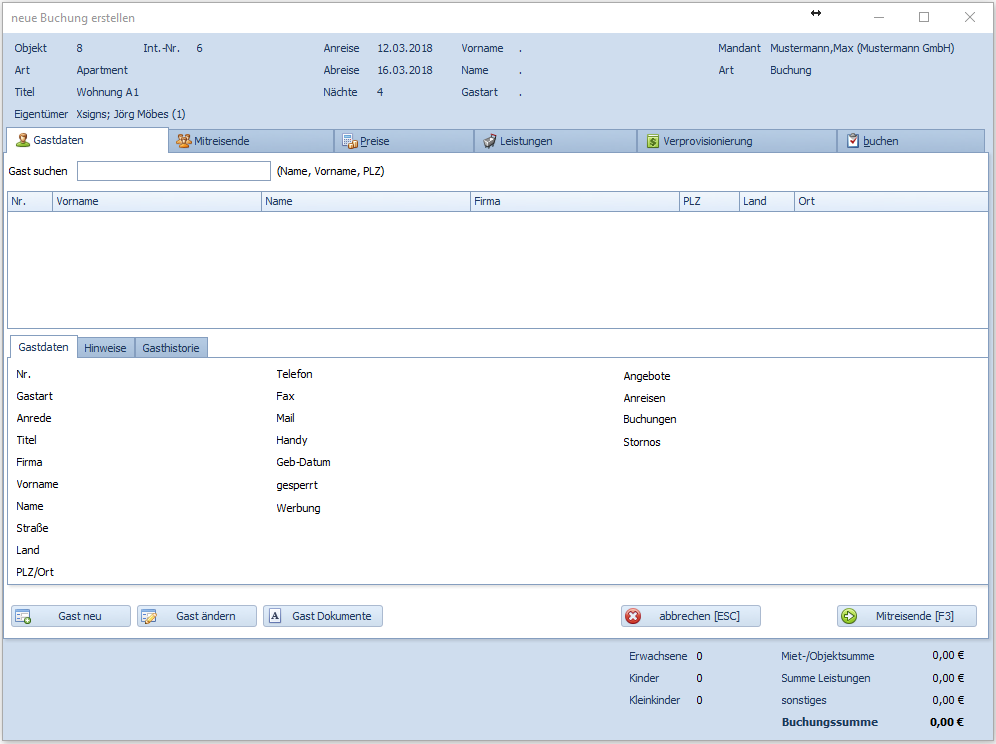This screenshot has width=996, height=744.
Task: Click the Anreise label
Action: point(341,48)
